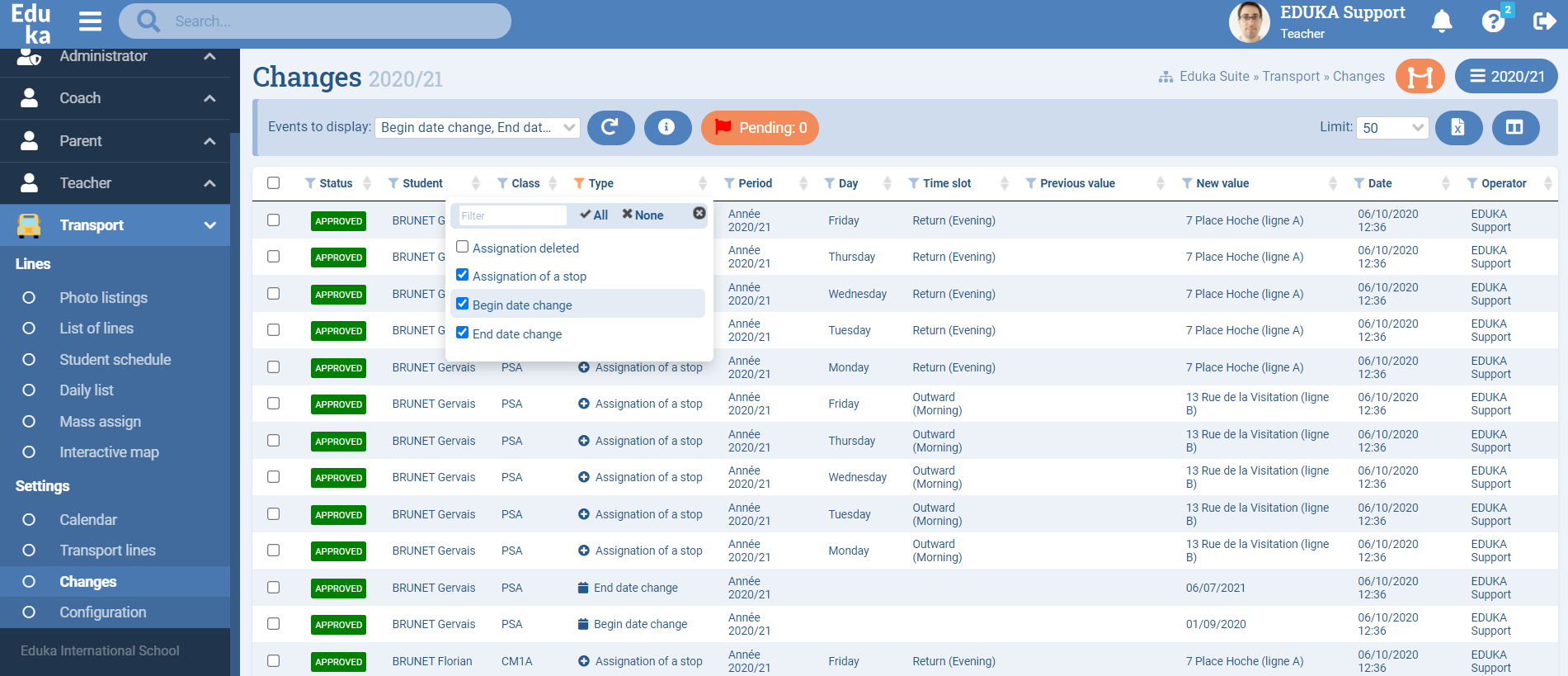This screenshot has height=676, width=1568.
Task: Focus the Filter text box in popup
Action: [x=512, y=215]
